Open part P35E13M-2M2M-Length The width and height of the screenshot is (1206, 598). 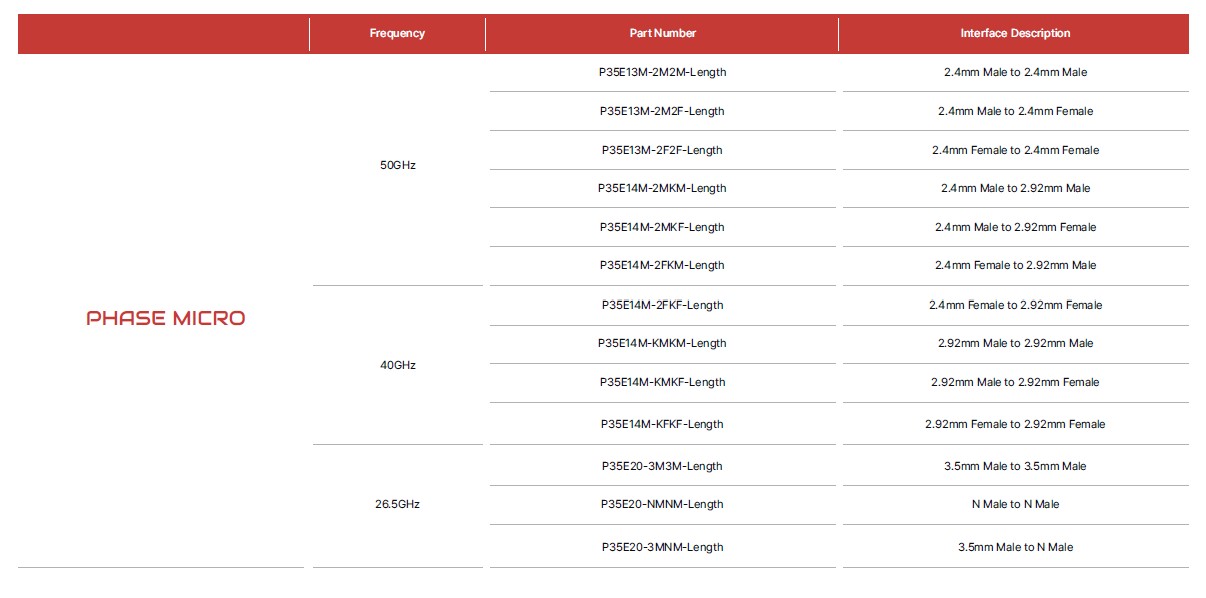pyautogui.click(x=662, y=72)
